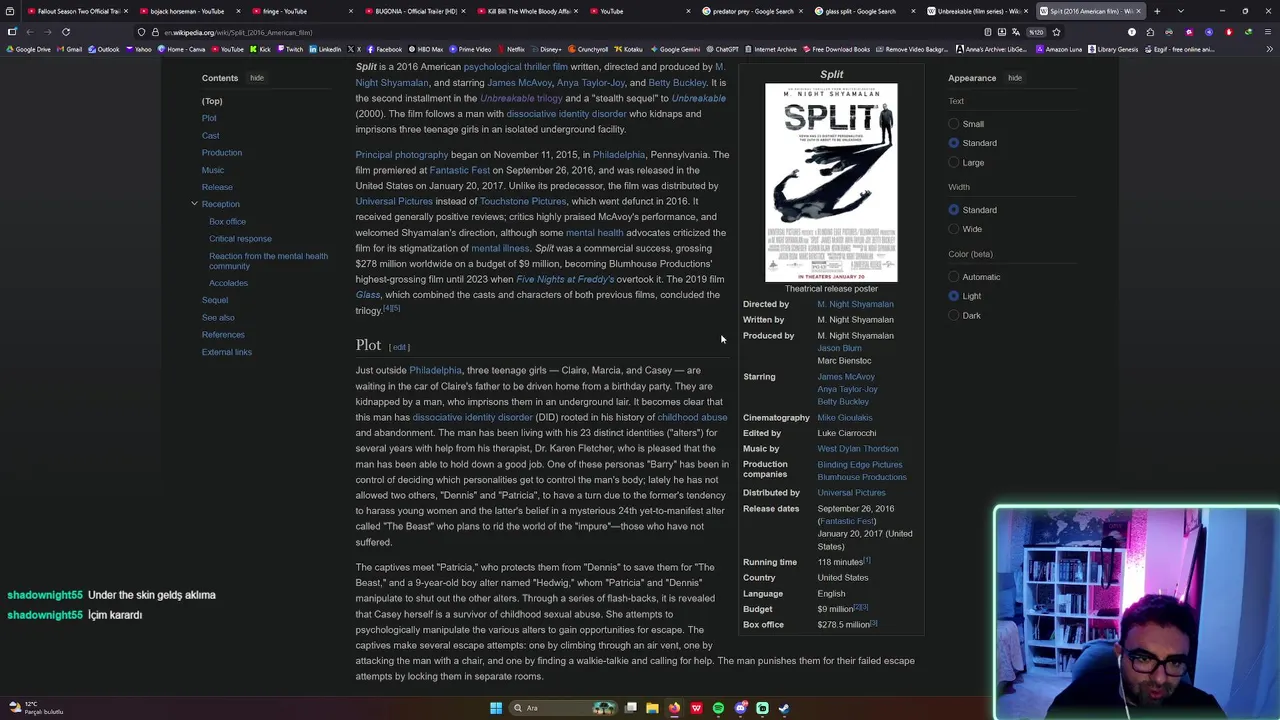Switch to glass split Google Search tab
1280x720 pixels.
coord(864,11)
